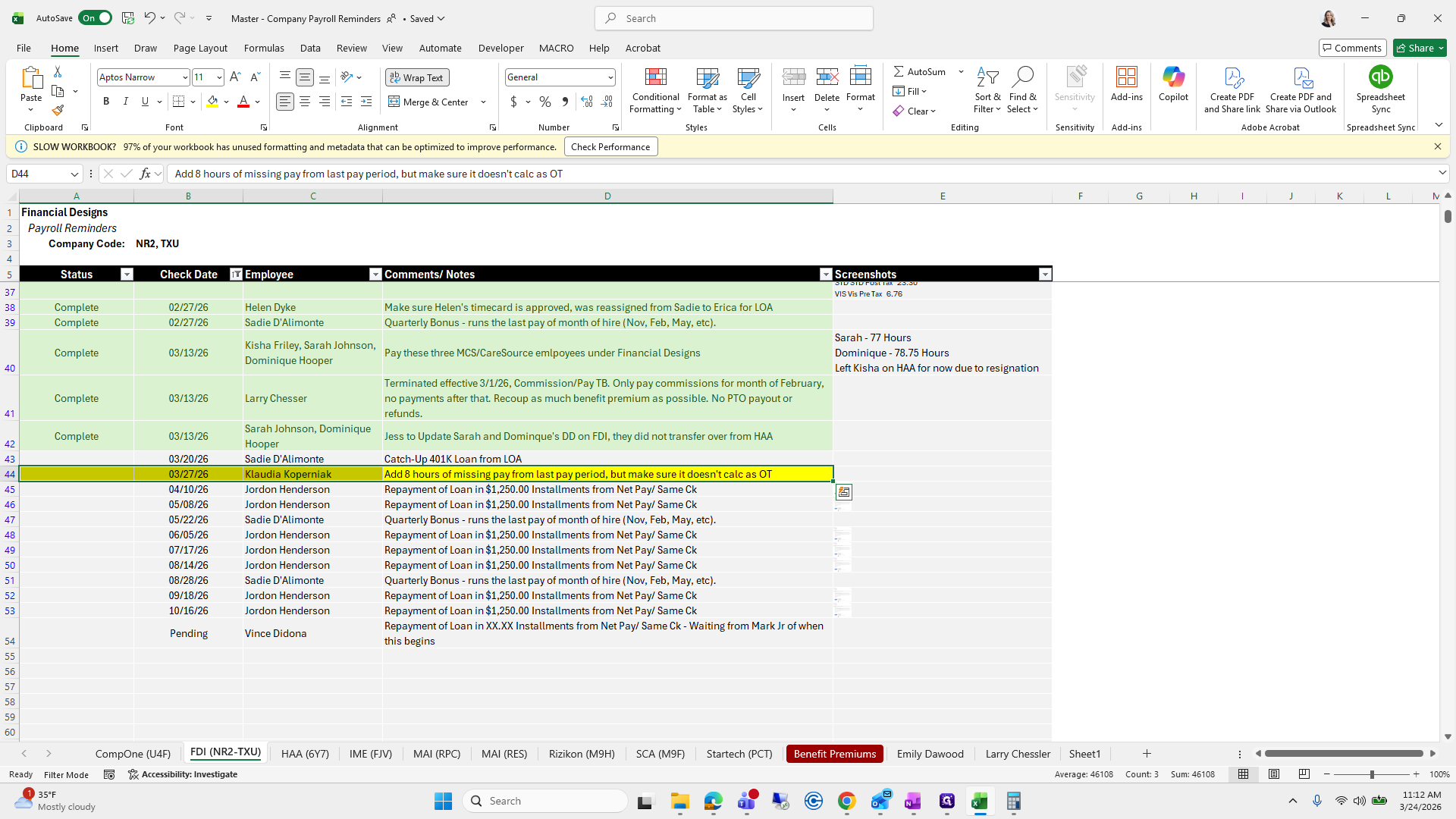The height and width of the screenshot is (819, 1456).
Task: Toggle the Wrap Text button
Action: 417,77
